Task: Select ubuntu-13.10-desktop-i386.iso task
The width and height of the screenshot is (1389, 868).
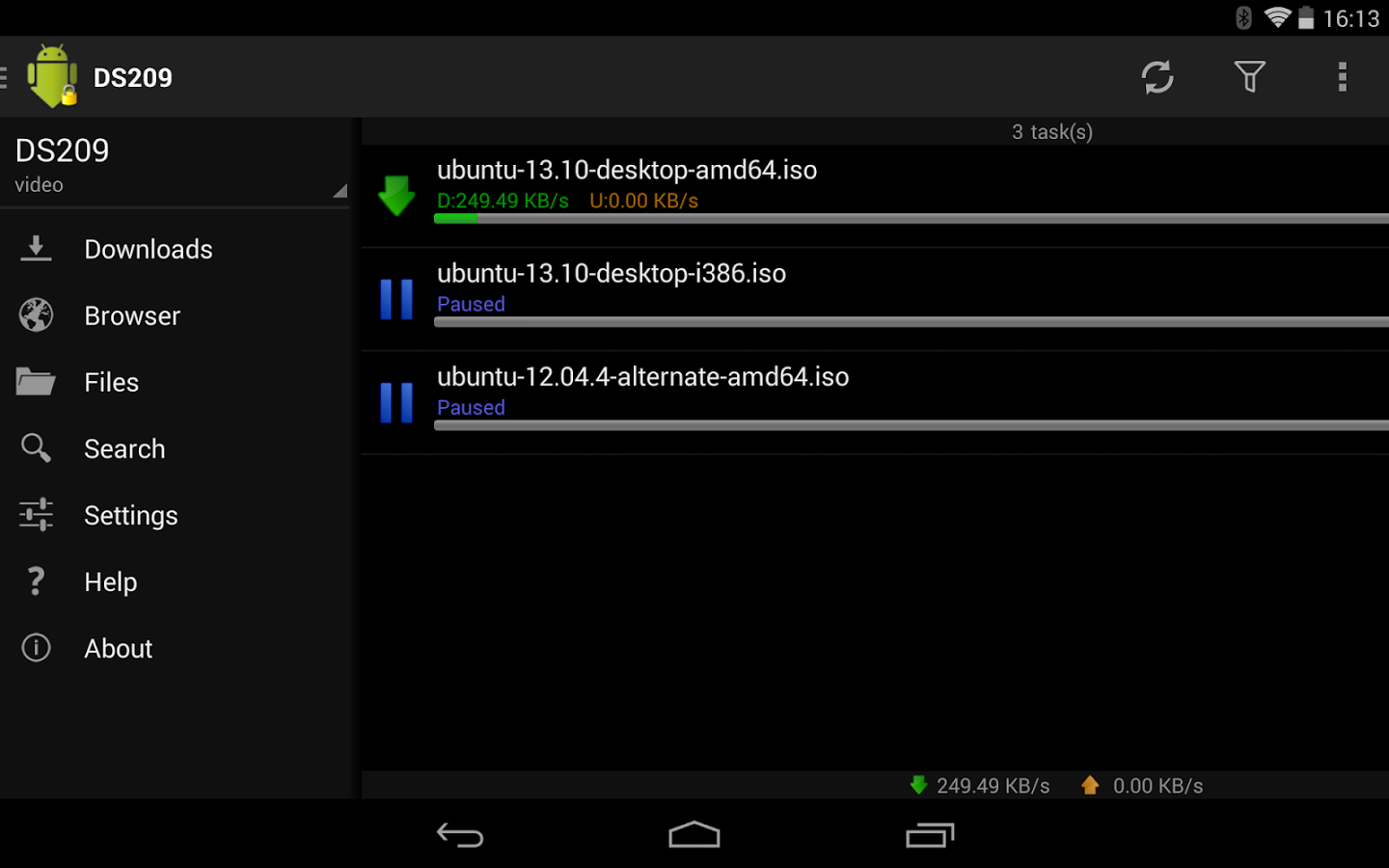Action: 875,299
